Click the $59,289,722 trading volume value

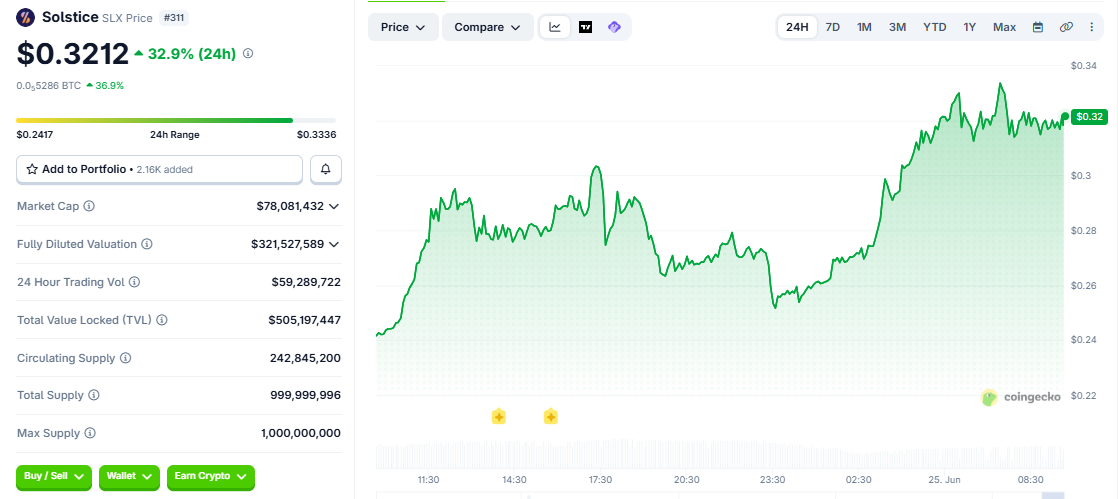306,282
